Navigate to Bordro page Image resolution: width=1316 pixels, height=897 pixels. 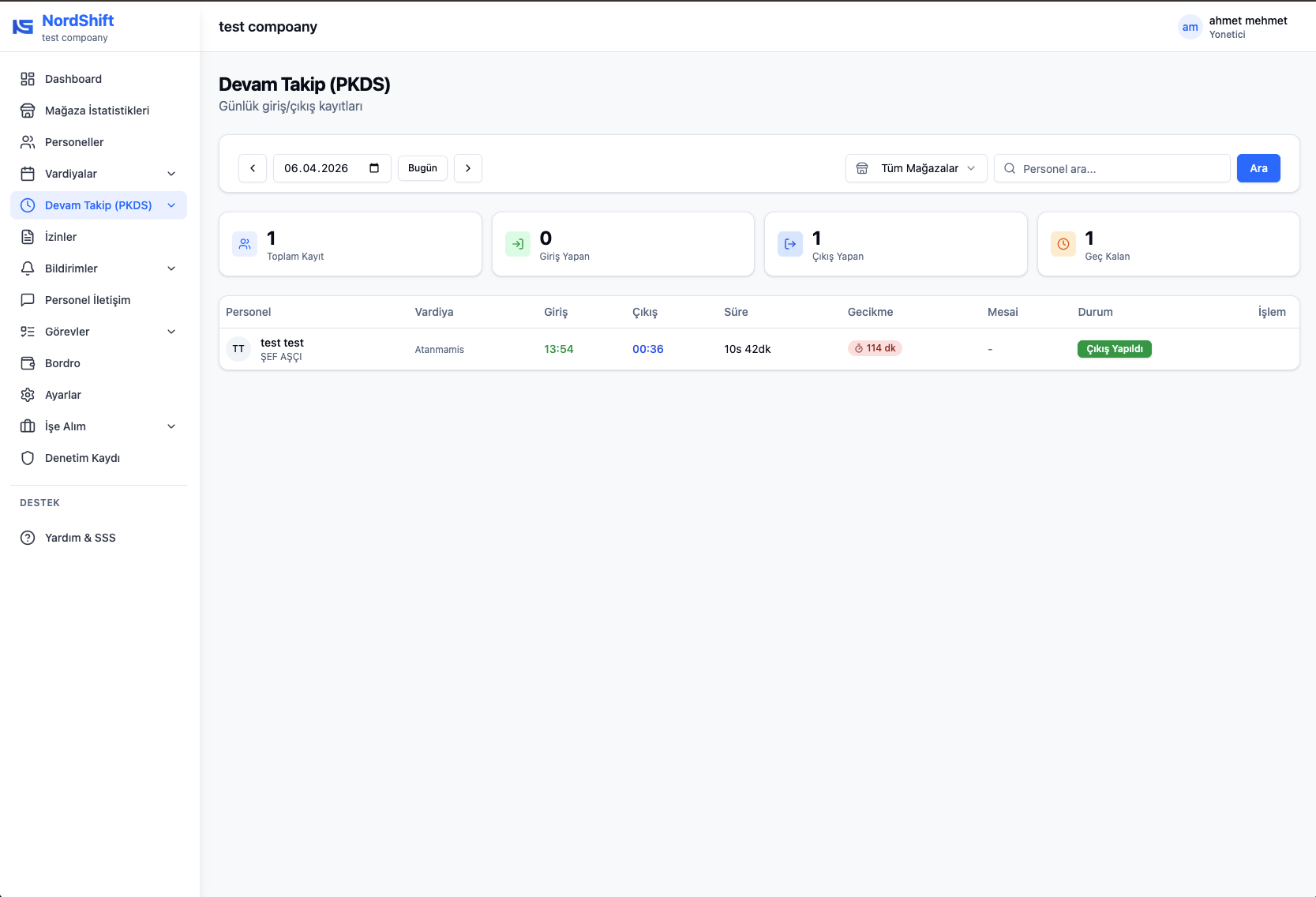click(x=62, y=363)
